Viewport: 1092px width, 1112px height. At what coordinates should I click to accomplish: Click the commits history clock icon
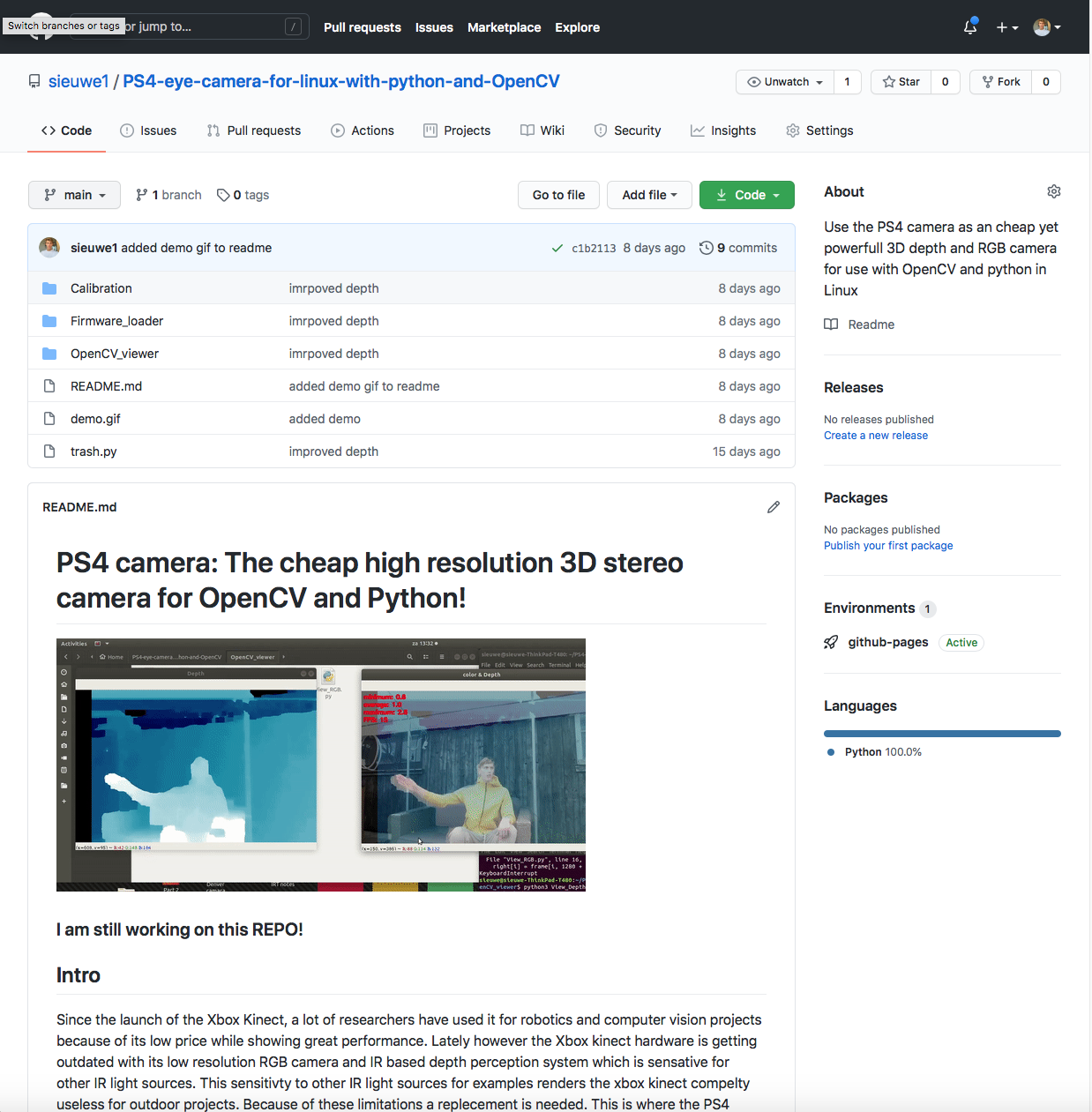[707, 248]
